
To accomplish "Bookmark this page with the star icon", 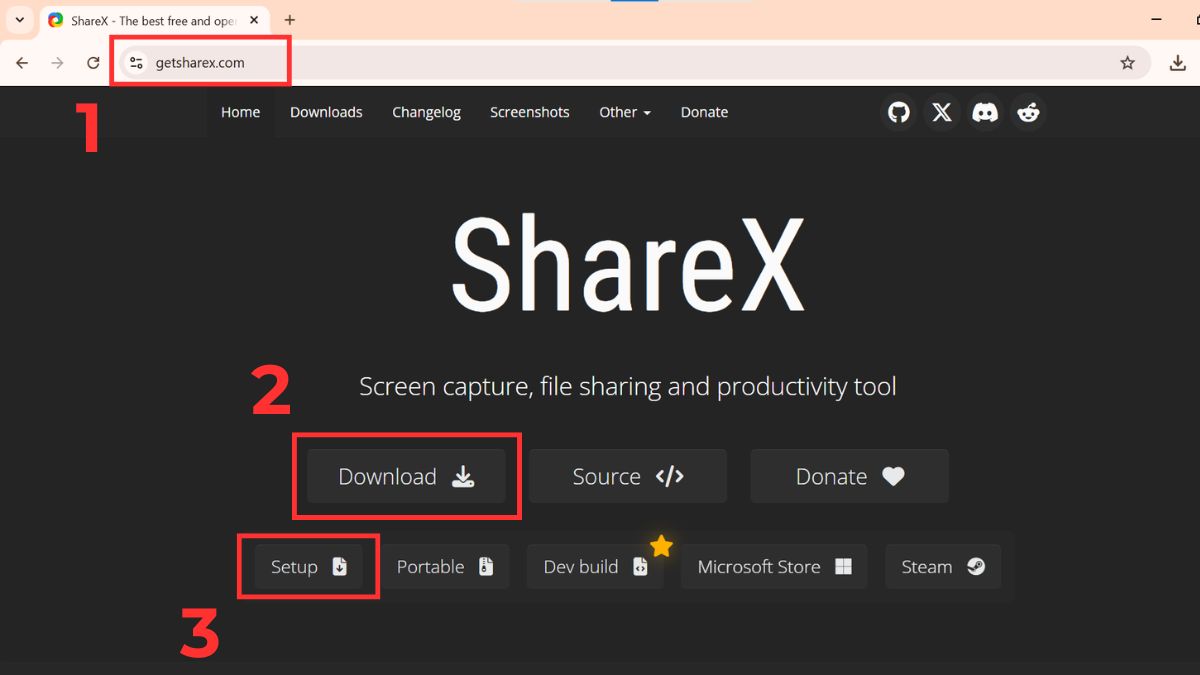I will [1128, 63].
